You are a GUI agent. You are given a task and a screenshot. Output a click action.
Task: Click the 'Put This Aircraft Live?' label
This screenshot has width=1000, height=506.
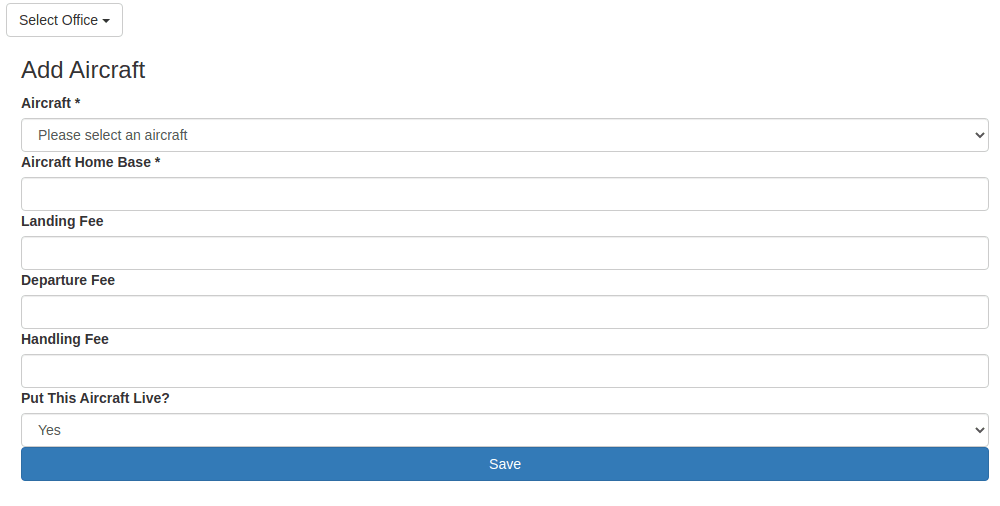click(x=95, y=398)
